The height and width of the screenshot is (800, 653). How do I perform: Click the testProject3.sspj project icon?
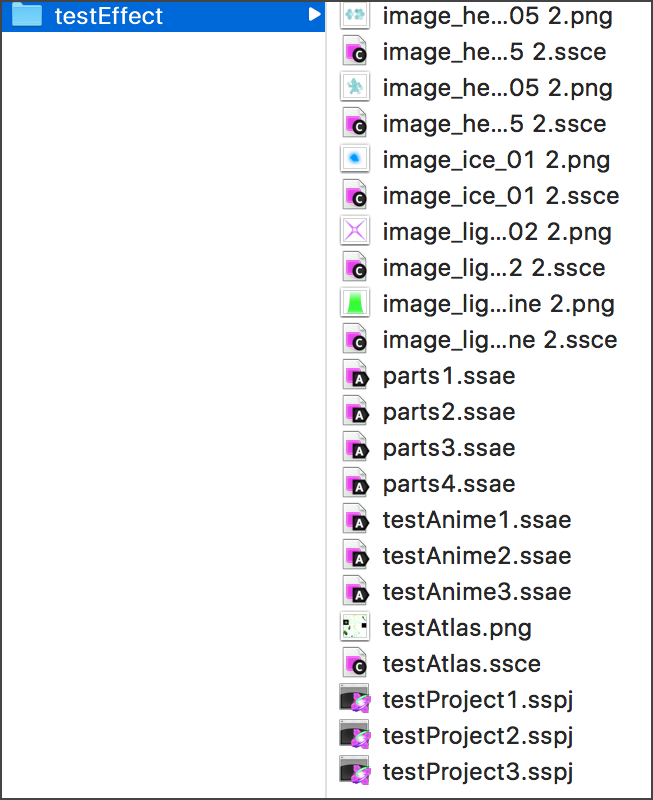tap(355, 772)
